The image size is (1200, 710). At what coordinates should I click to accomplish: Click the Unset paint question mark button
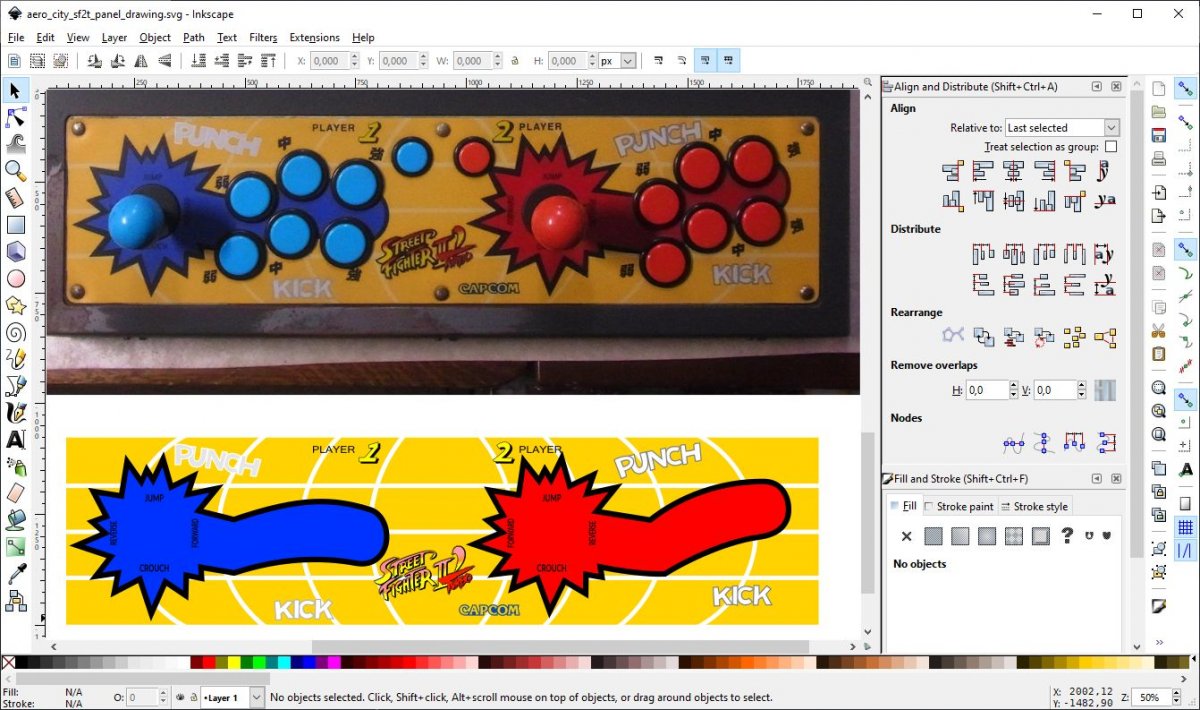pos(1067,536)
